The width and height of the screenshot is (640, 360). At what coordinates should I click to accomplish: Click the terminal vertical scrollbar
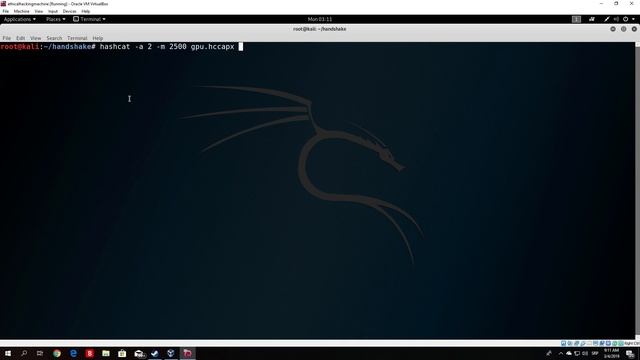(x=638, y=190)
